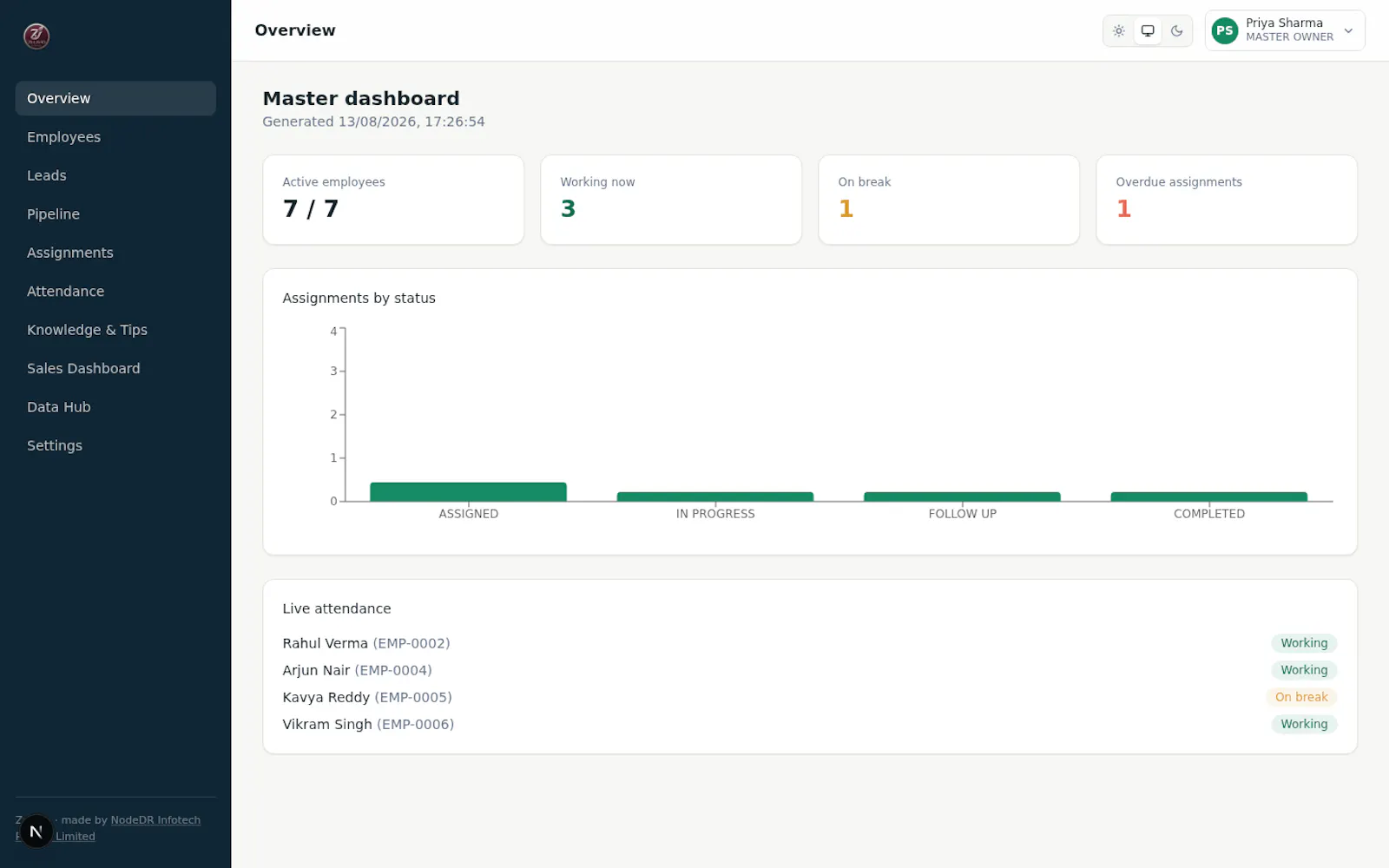Click the ASSIGNED bar in chart
Screen dimensions: 1389x868
[x=469, y=492]
